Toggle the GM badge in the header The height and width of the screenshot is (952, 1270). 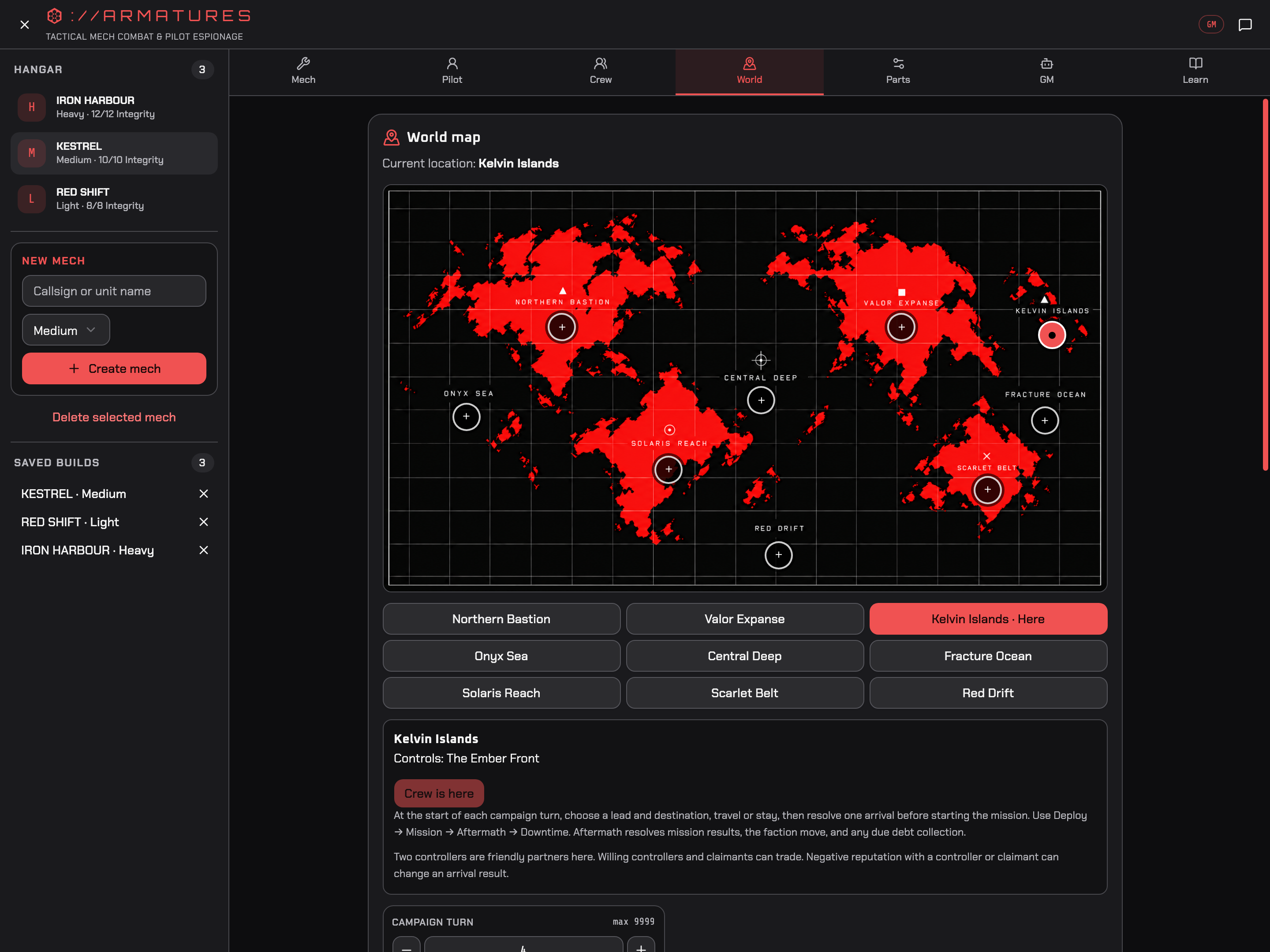click(x=1211, y=25)
